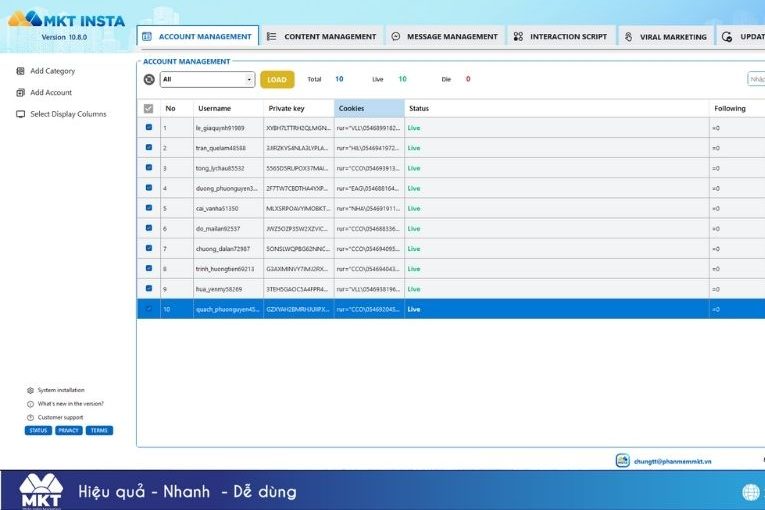Click the yellow LOAD button
765x510 pixels.
(x=277, y=80)
